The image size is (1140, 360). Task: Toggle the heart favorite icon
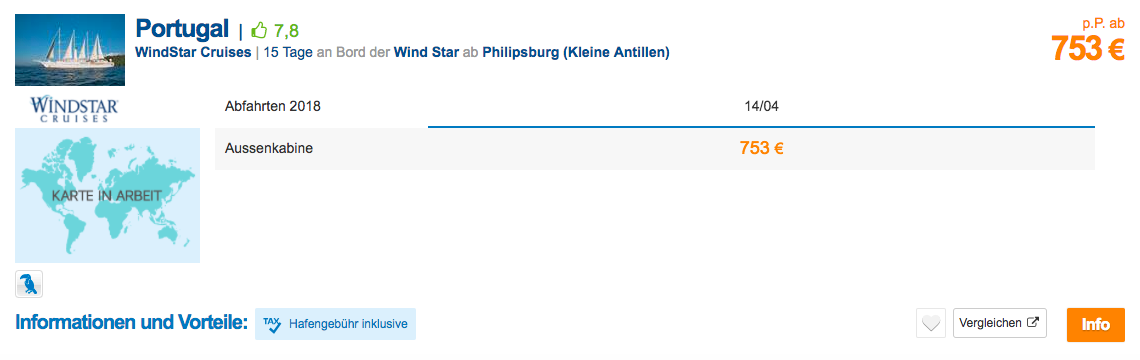click(931, 323)
